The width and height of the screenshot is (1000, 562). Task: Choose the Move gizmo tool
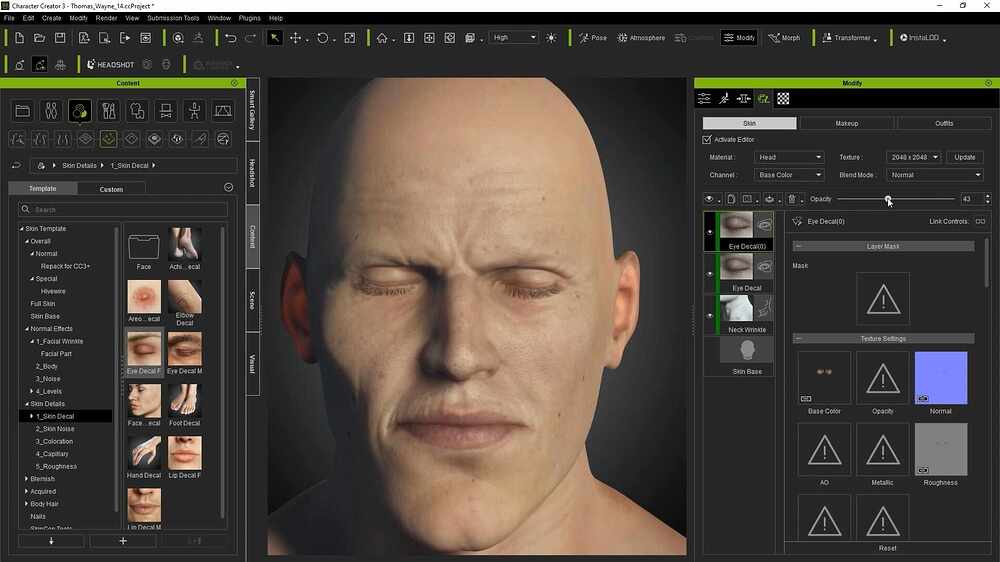point(295,38)
